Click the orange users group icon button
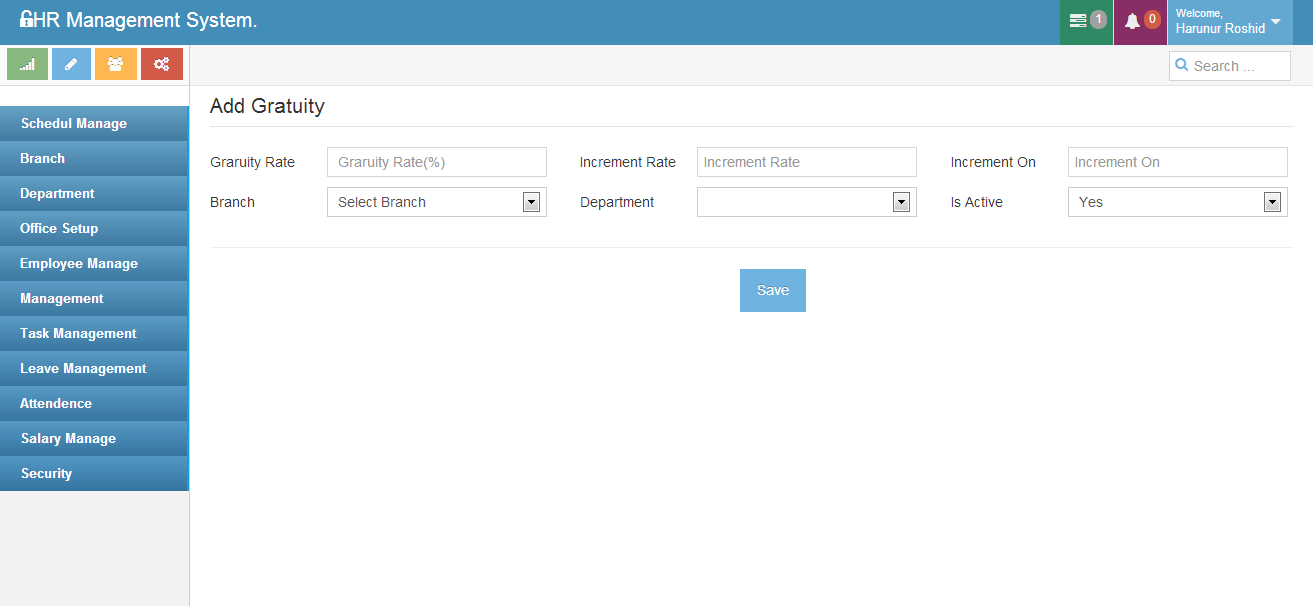Screen dimensions: 1313x606 (x=116, y=64)
